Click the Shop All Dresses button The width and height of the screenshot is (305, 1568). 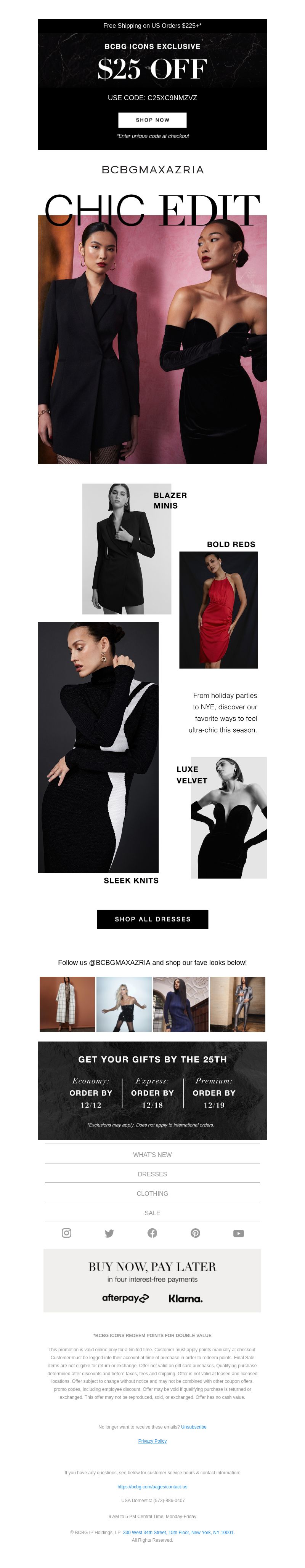(x=152, y=919)
